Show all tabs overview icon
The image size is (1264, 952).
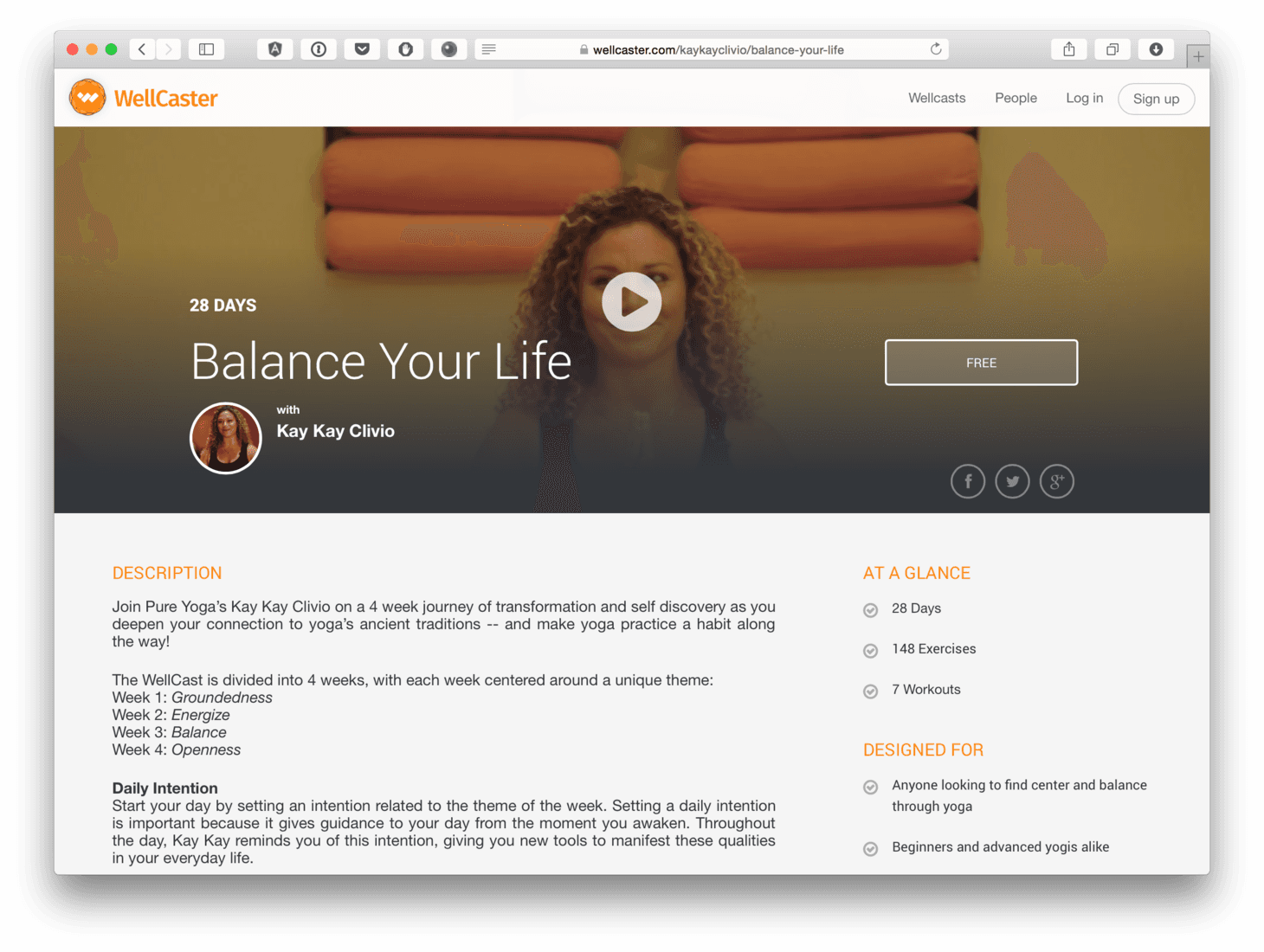tap(1112, 49)
